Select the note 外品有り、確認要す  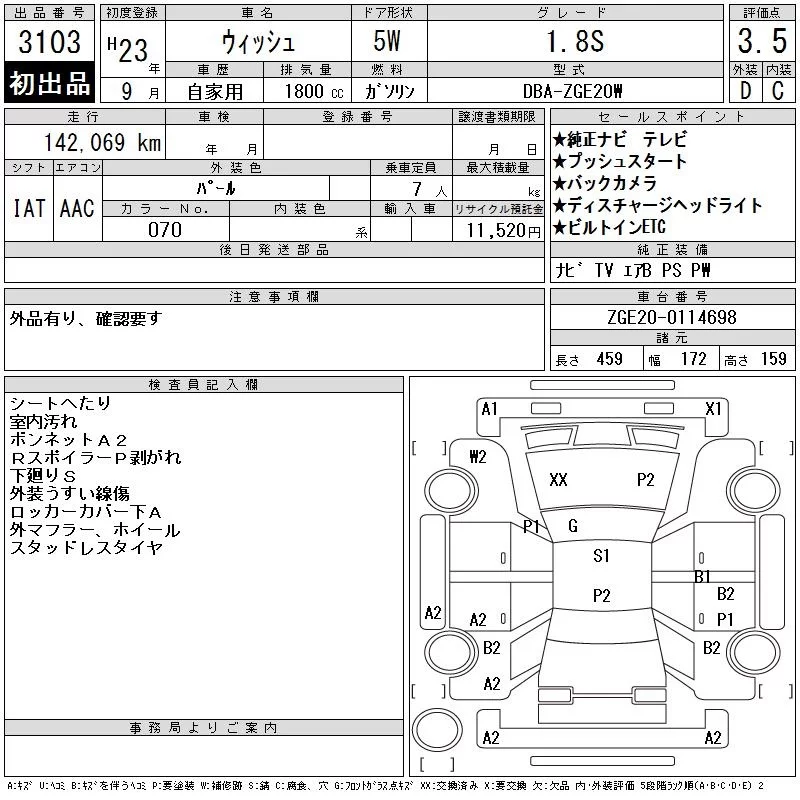(85, 319)
